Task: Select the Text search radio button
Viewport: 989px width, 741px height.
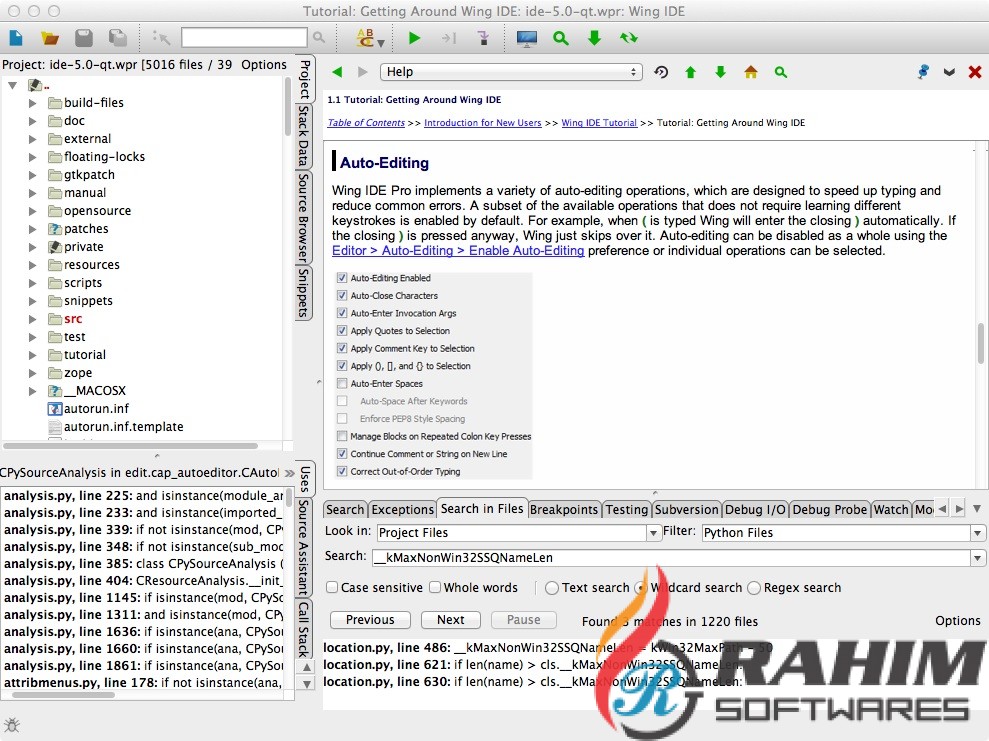Action: coord(552,588)
